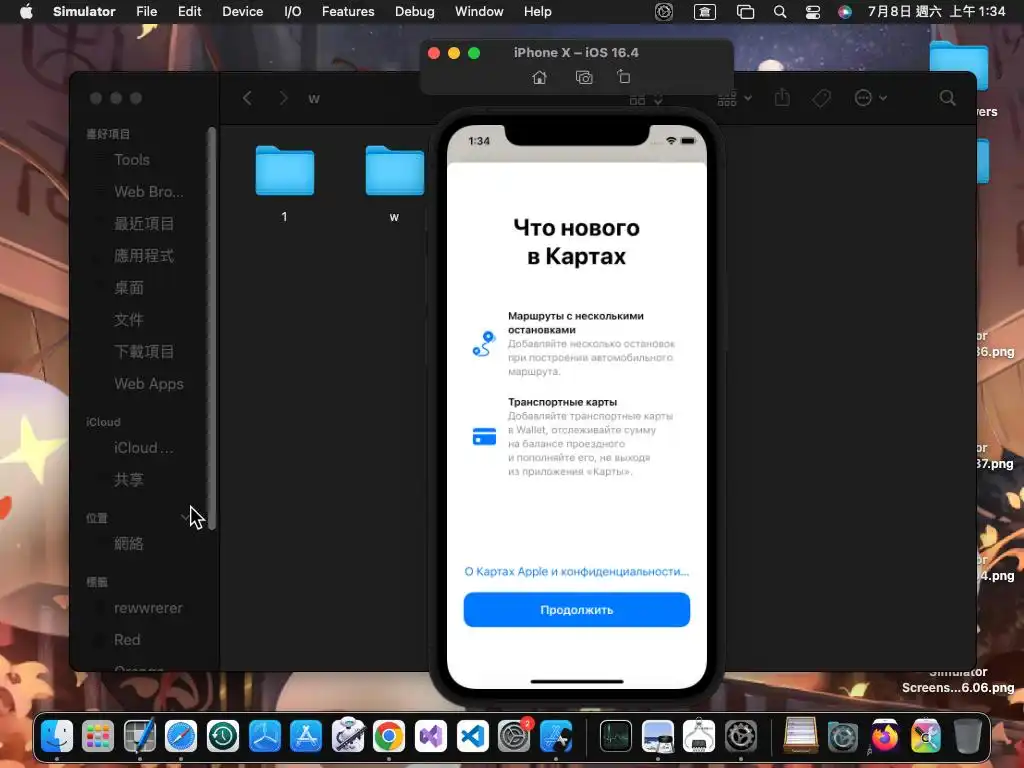
Task: Open the File menu
Action: click(x=146, y=12)
